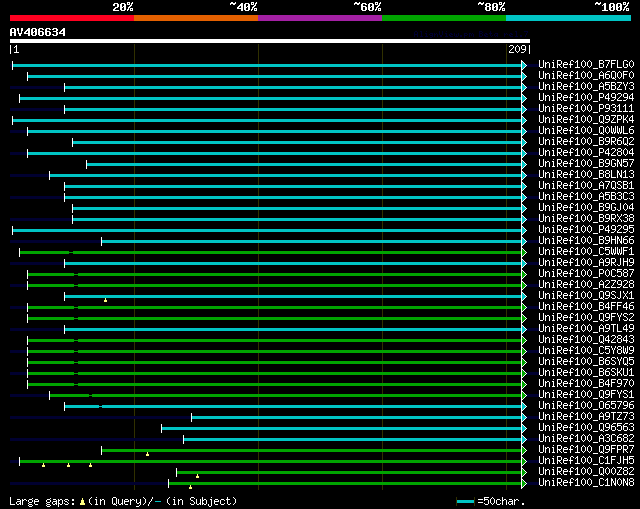Click the arrowhead ending the UniRef100_A6Q0F0 bar
Screen dimensions: 640x509
(524, 76)
